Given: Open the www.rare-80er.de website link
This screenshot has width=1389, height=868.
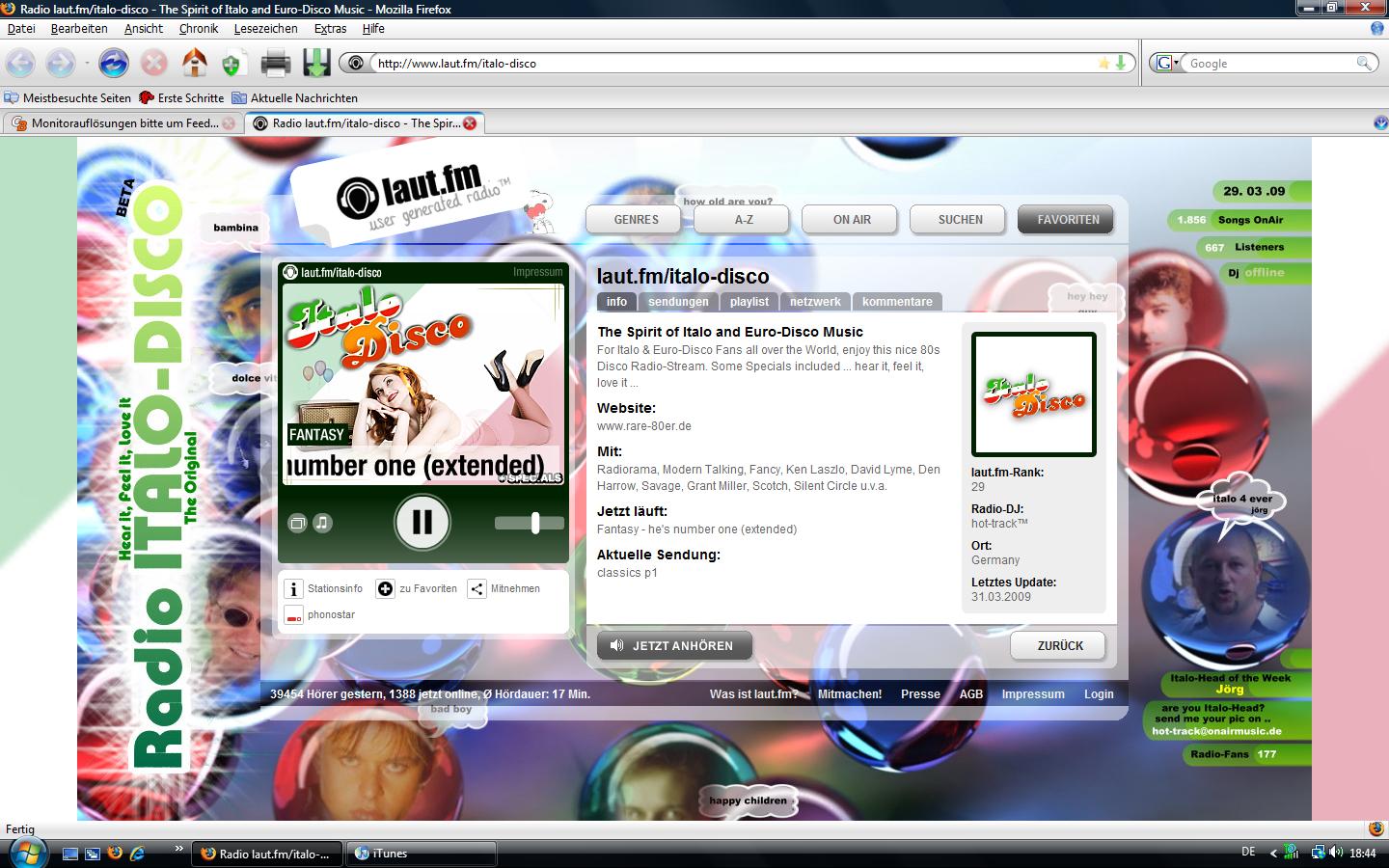Looking at the screenshot, I should click(644, 426).
